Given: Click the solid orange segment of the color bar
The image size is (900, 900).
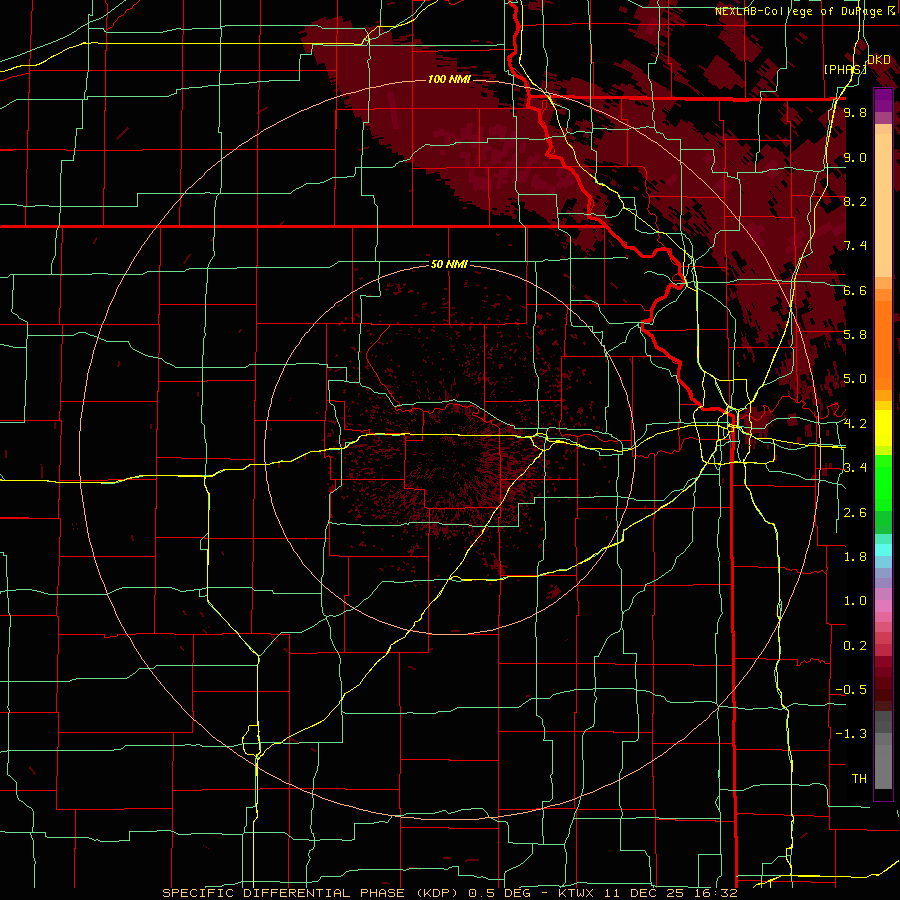Looking at the screenshot, I should point(883,346).
